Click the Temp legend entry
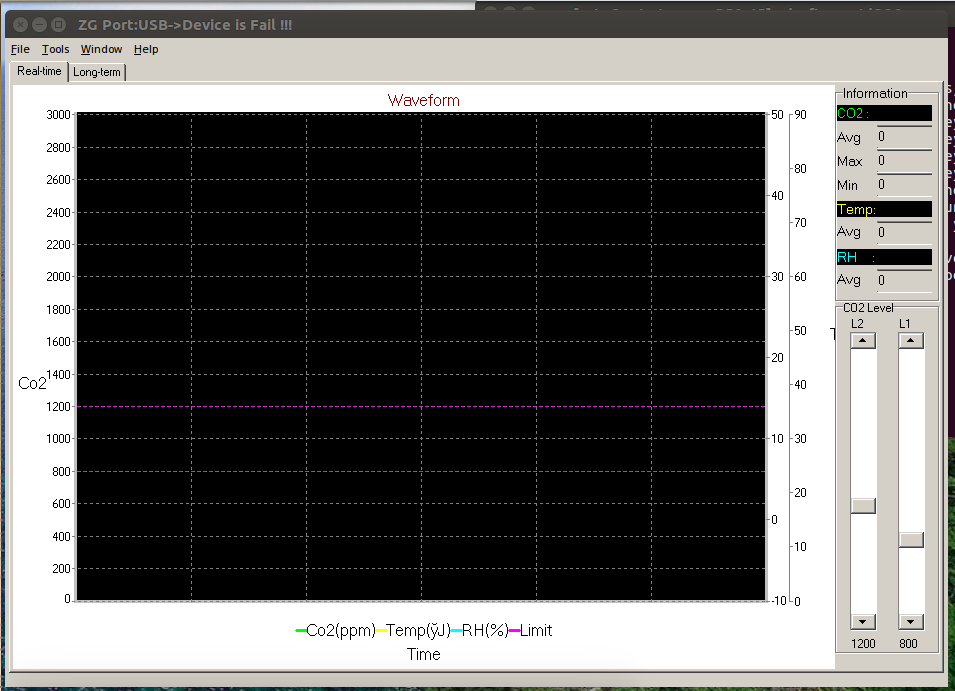Viewport: 955px width, 691px height. point(413,631)
